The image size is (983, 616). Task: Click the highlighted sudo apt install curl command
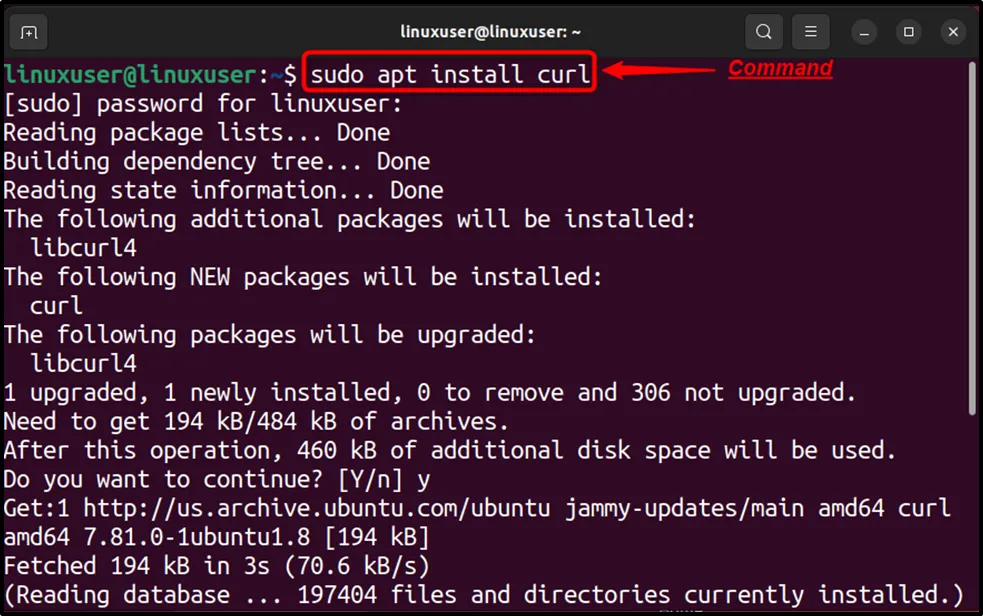click(450, 74)
